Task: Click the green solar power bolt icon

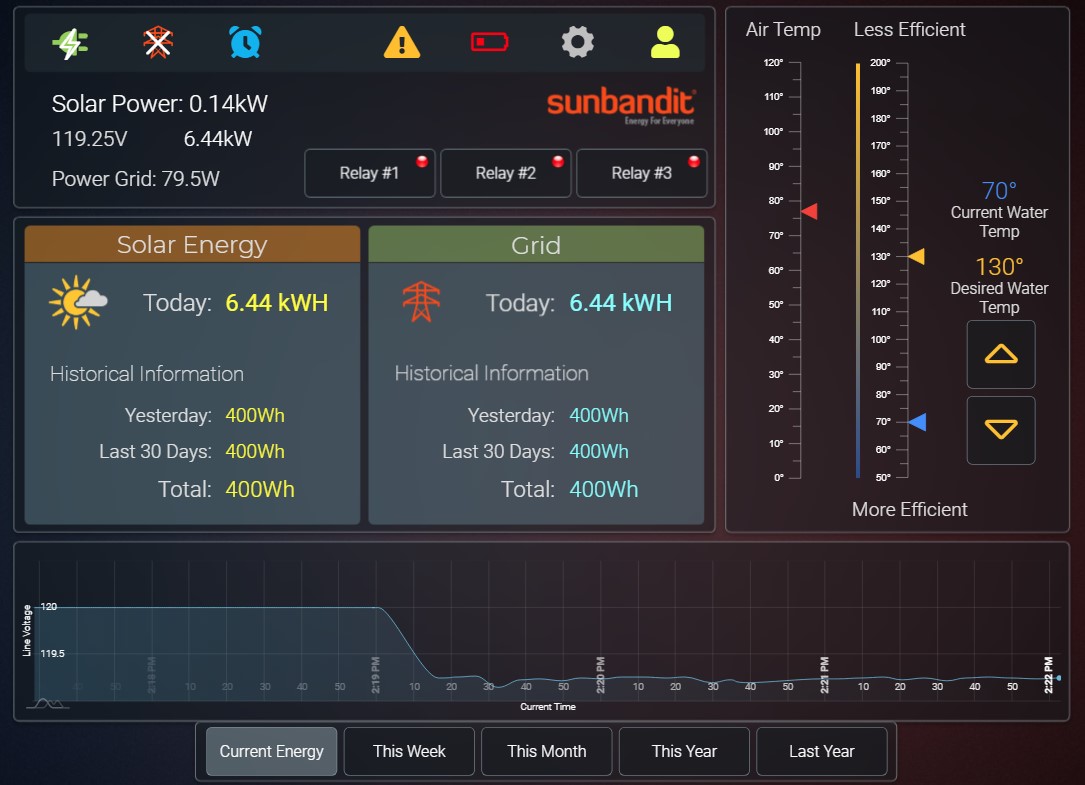Action: tap(70, 44)
